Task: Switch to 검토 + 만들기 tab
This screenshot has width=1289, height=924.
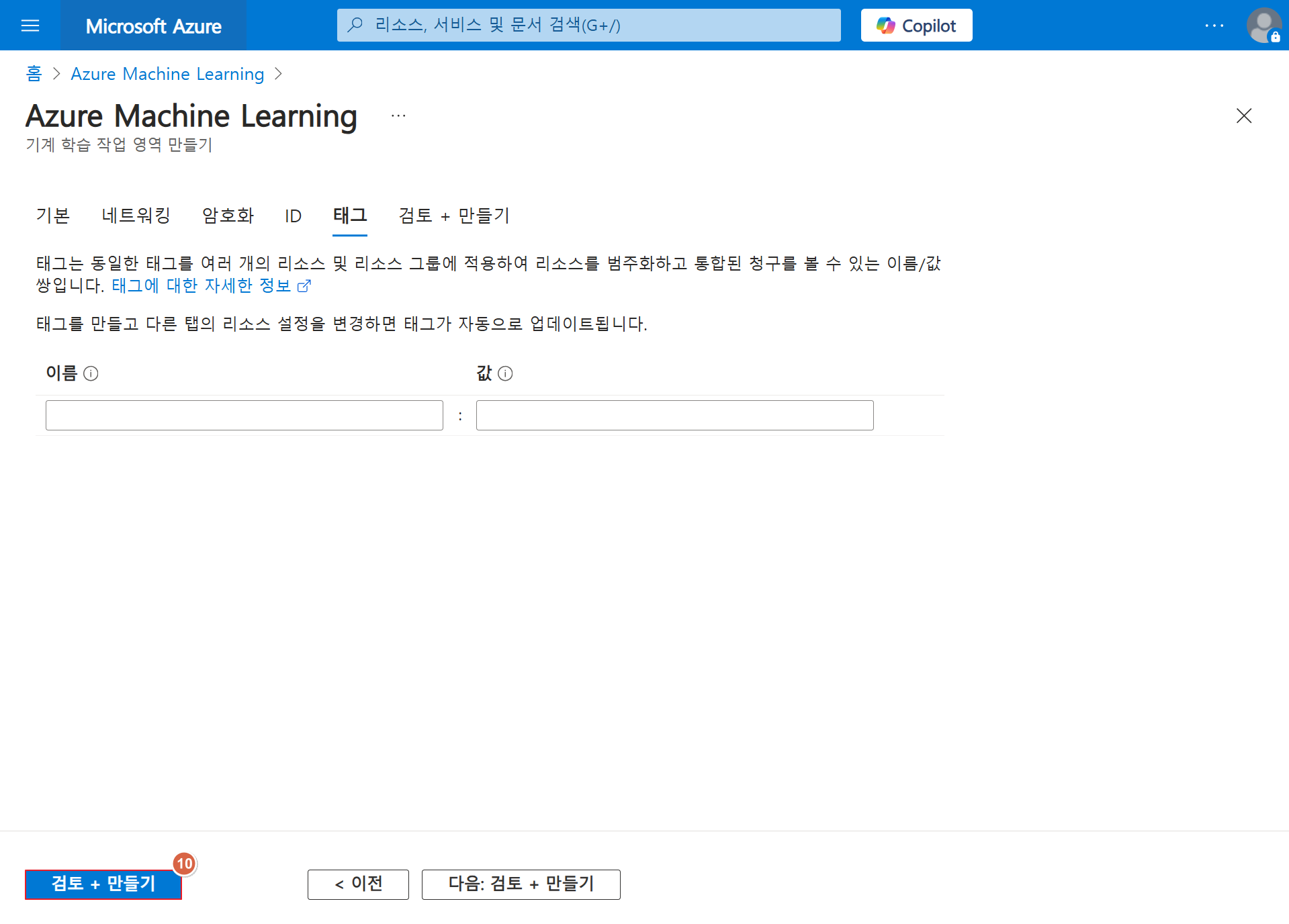Action: point(454,216)
